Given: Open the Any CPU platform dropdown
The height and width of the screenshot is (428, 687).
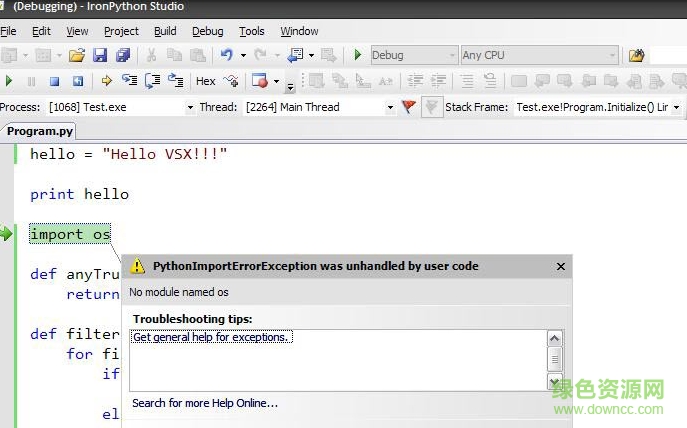Looking at the screenshot, I should coord(539,55).
